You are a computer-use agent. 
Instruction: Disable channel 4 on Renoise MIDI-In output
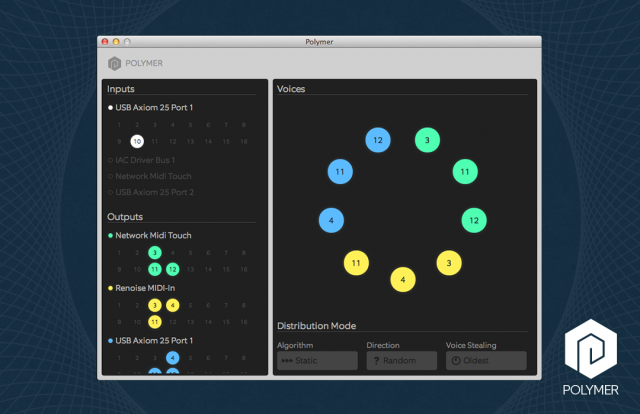coord(173,305)
